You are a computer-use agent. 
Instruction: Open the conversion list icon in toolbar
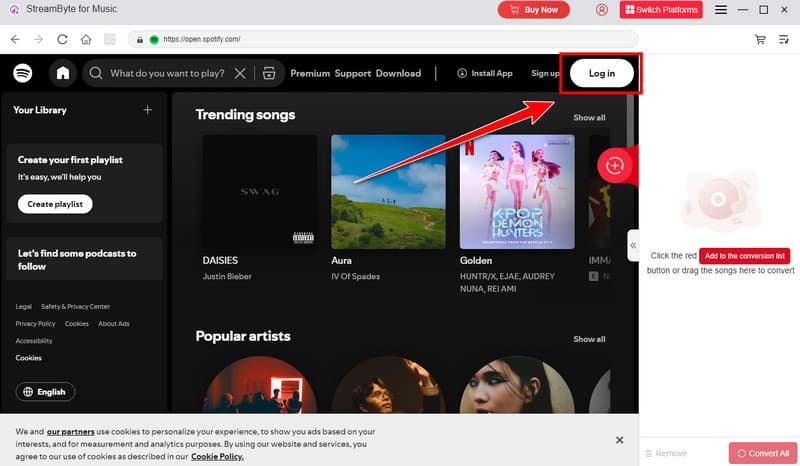coord(784,39)
